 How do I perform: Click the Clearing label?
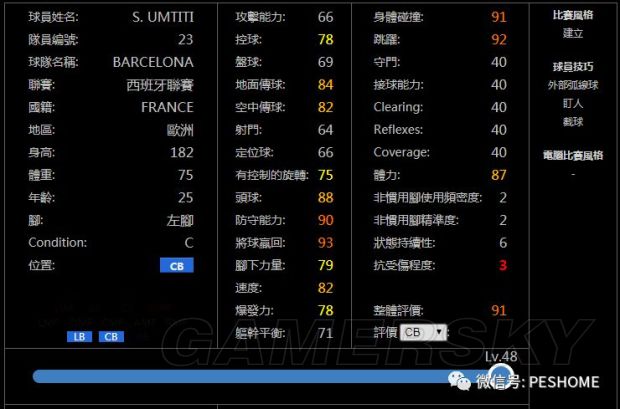pos(398,107)
